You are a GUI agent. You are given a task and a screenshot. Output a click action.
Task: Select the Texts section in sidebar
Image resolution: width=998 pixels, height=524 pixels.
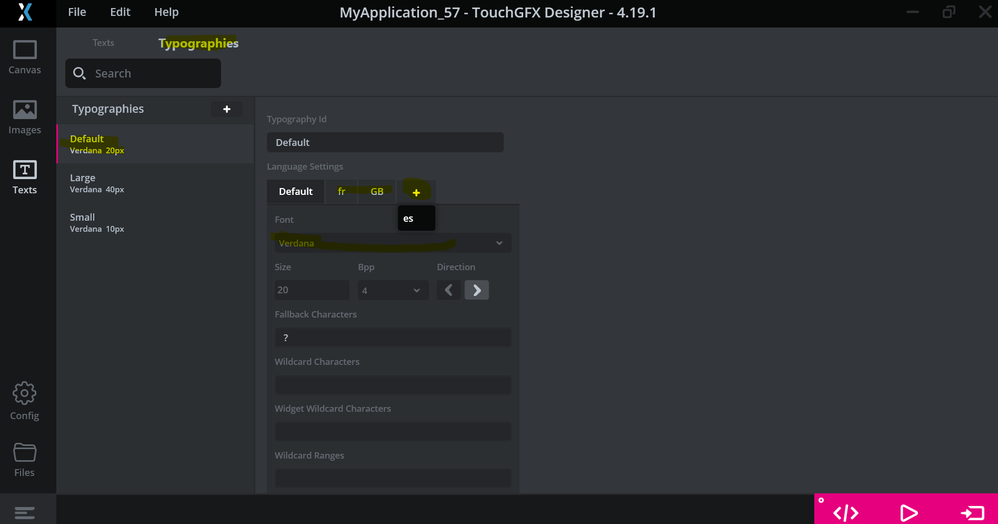(x=25, y=177)
